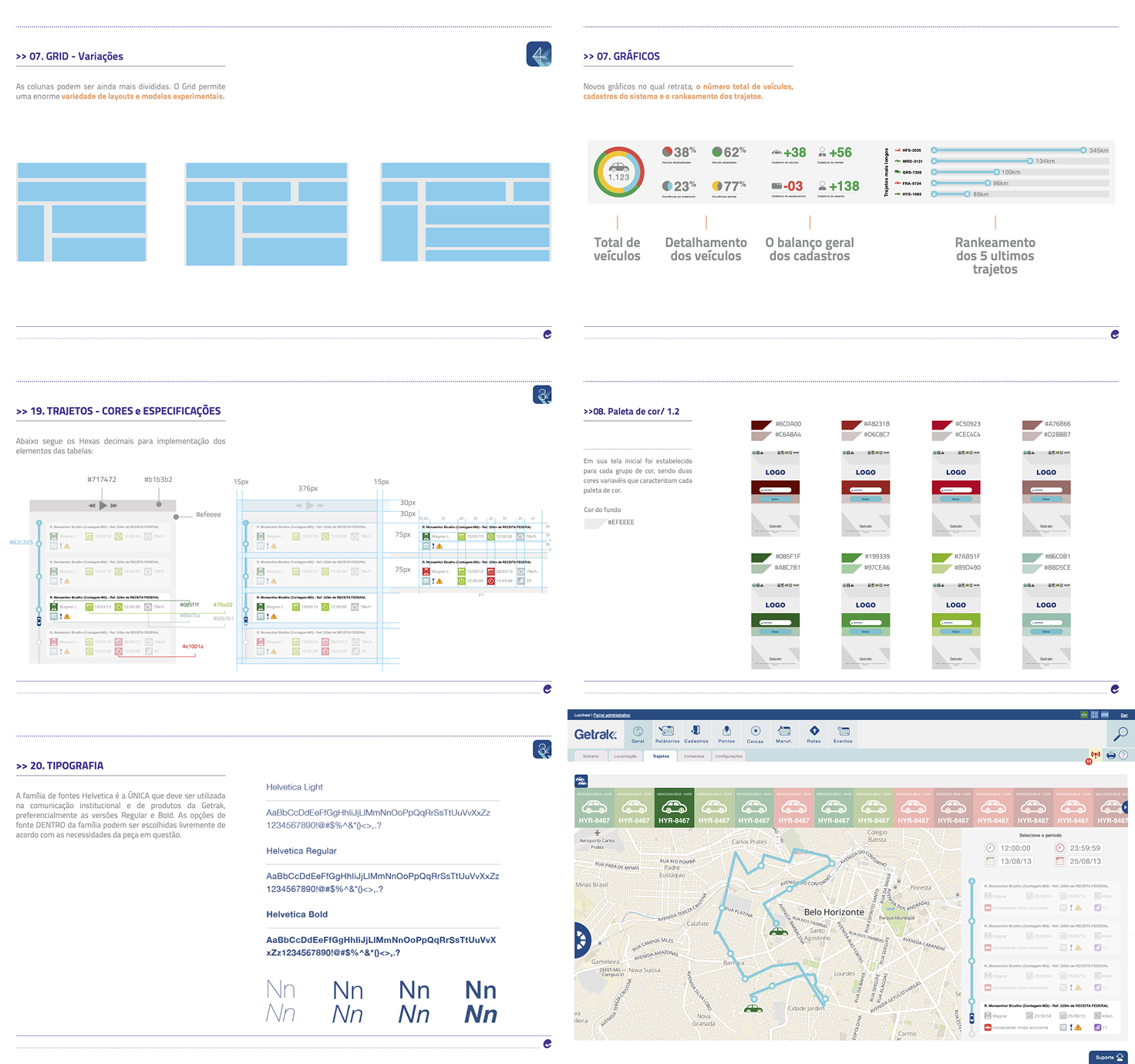
Task: Click the 13/08/13 start date field
Action: click(1015, 861)
